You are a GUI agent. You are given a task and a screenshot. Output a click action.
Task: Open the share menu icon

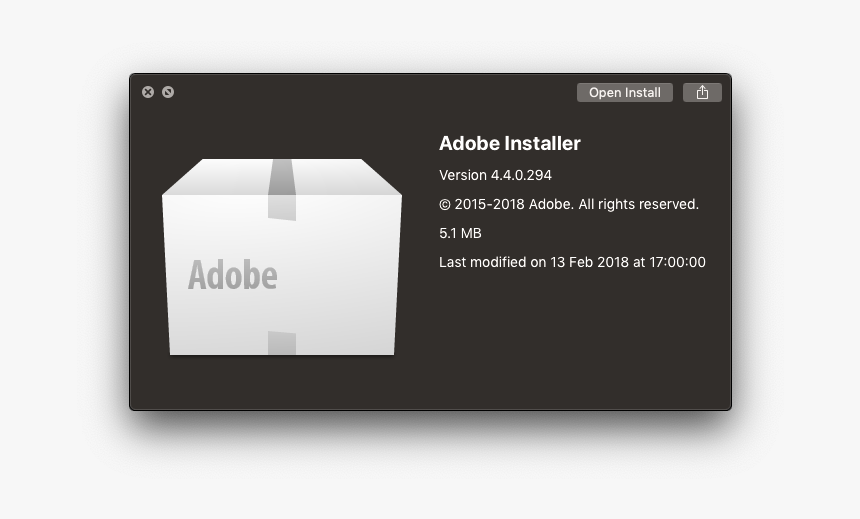pos(702,93)
